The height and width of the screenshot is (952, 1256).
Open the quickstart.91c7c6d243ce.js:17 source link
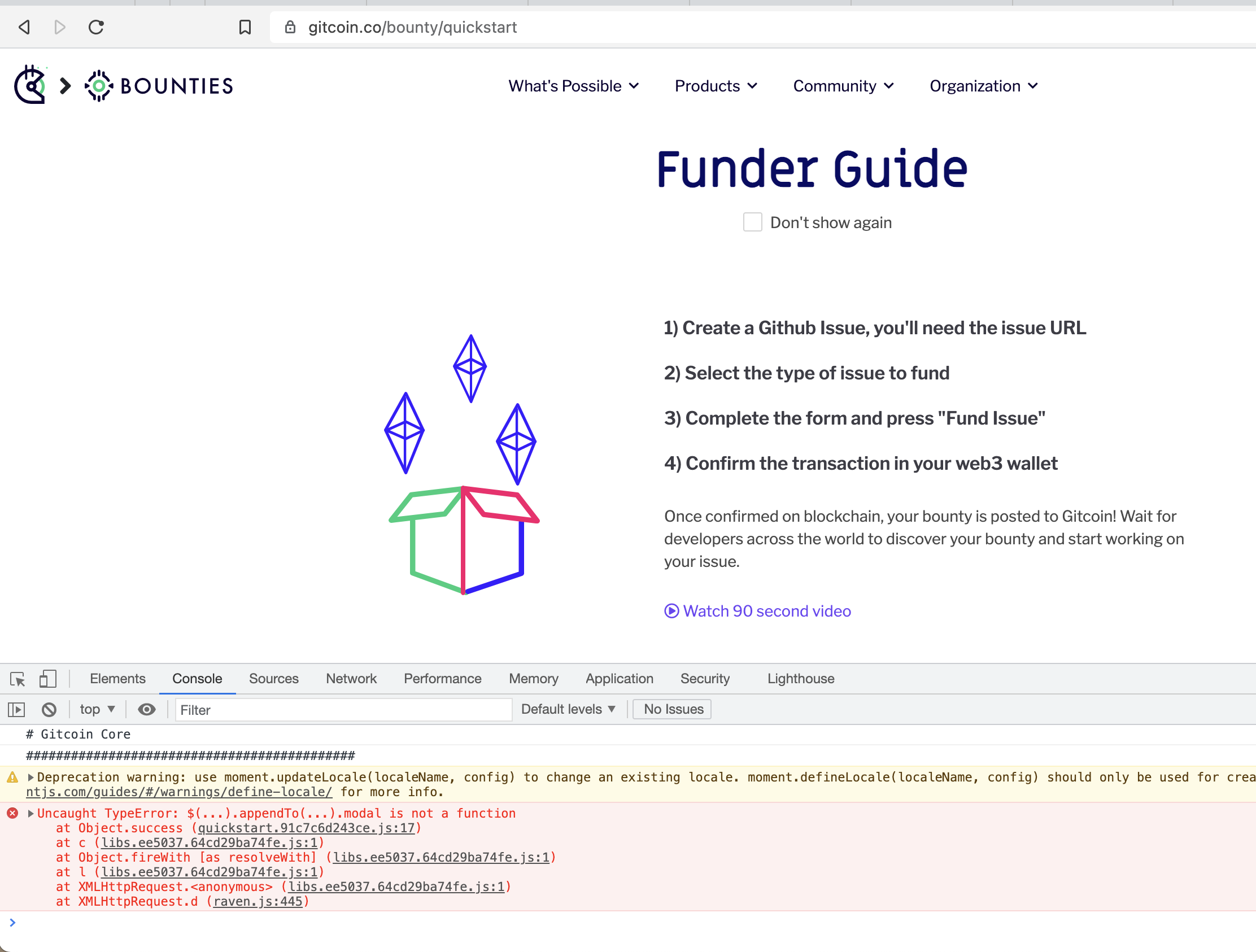pos(306,828)
